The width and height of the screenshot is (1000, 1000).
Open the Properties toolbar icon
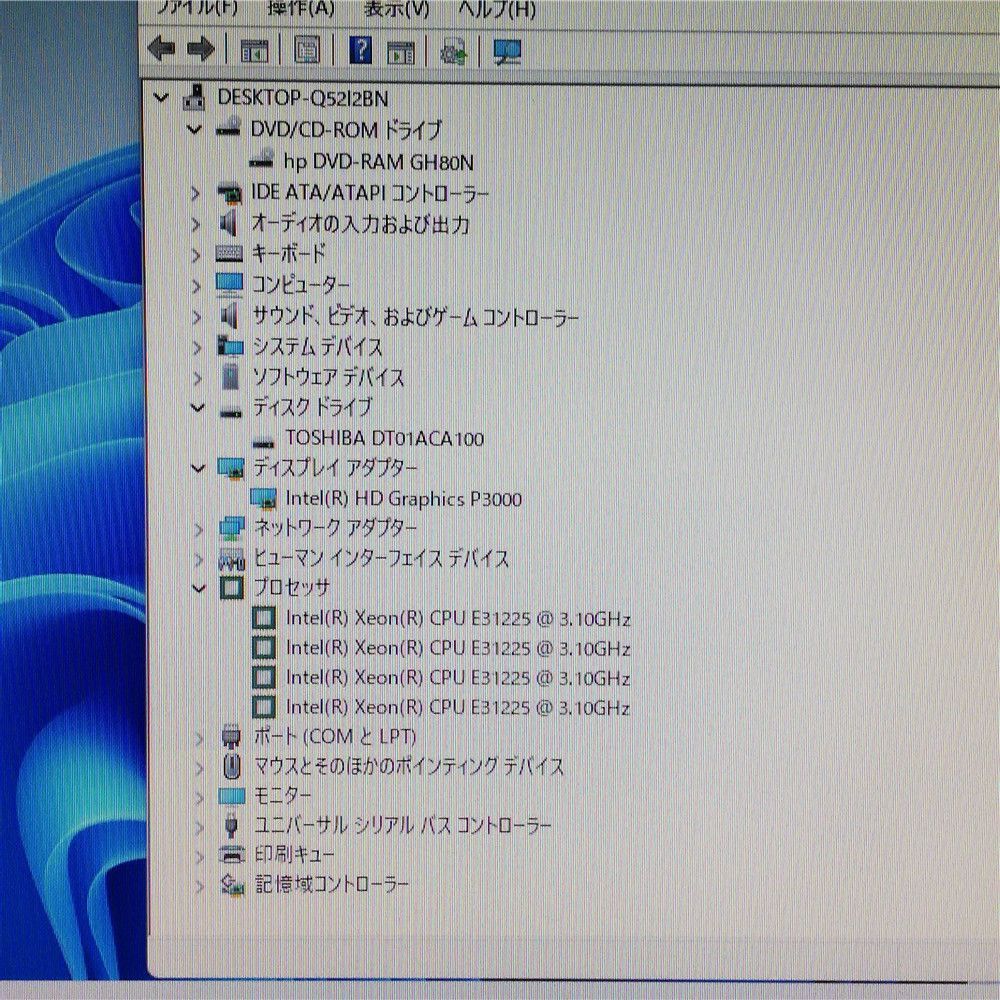pos(307,50)
